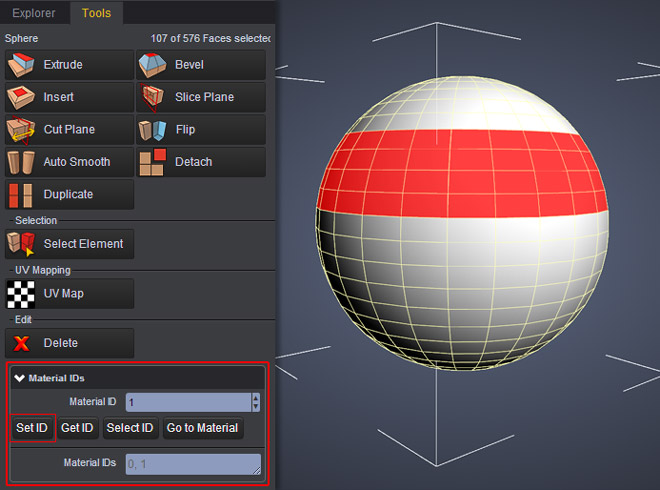Click the Cut Plane tool icon

point(21,130)
